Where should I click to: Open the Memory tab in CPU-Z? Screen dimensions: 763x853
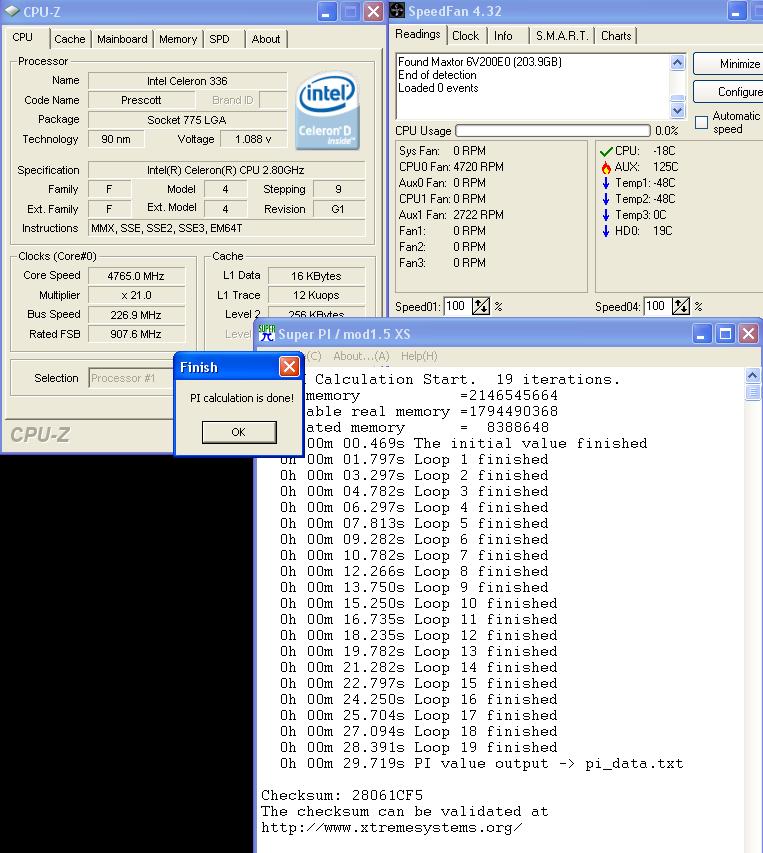(178, 39)
